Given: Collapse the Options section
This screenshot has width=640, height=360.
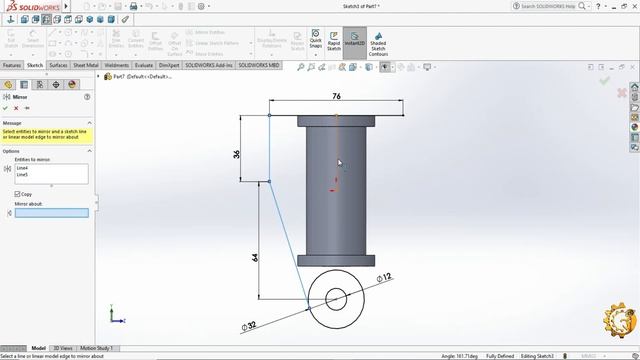Looking at the screenshot, I should [89, 151].
